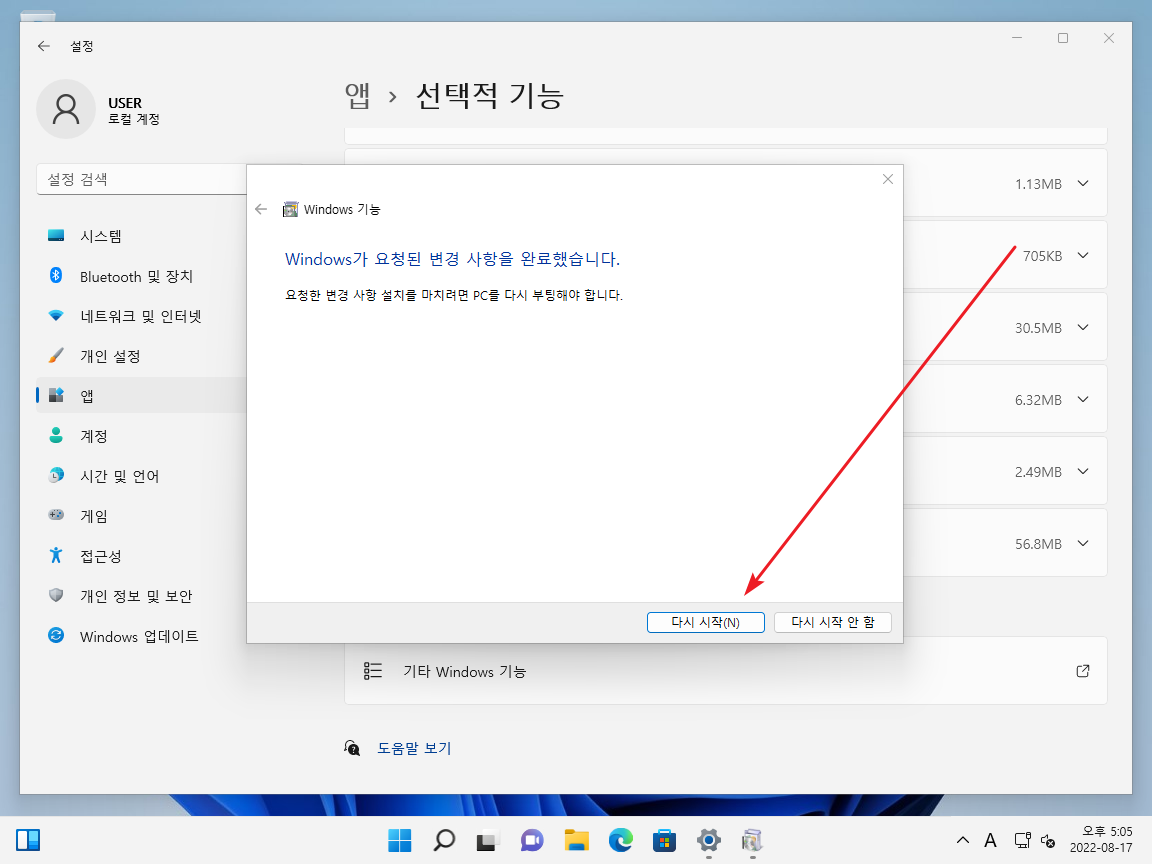The image size is (1152, 864).
Task: Click the 게임 controller icon
Action: tap(56, 514)
